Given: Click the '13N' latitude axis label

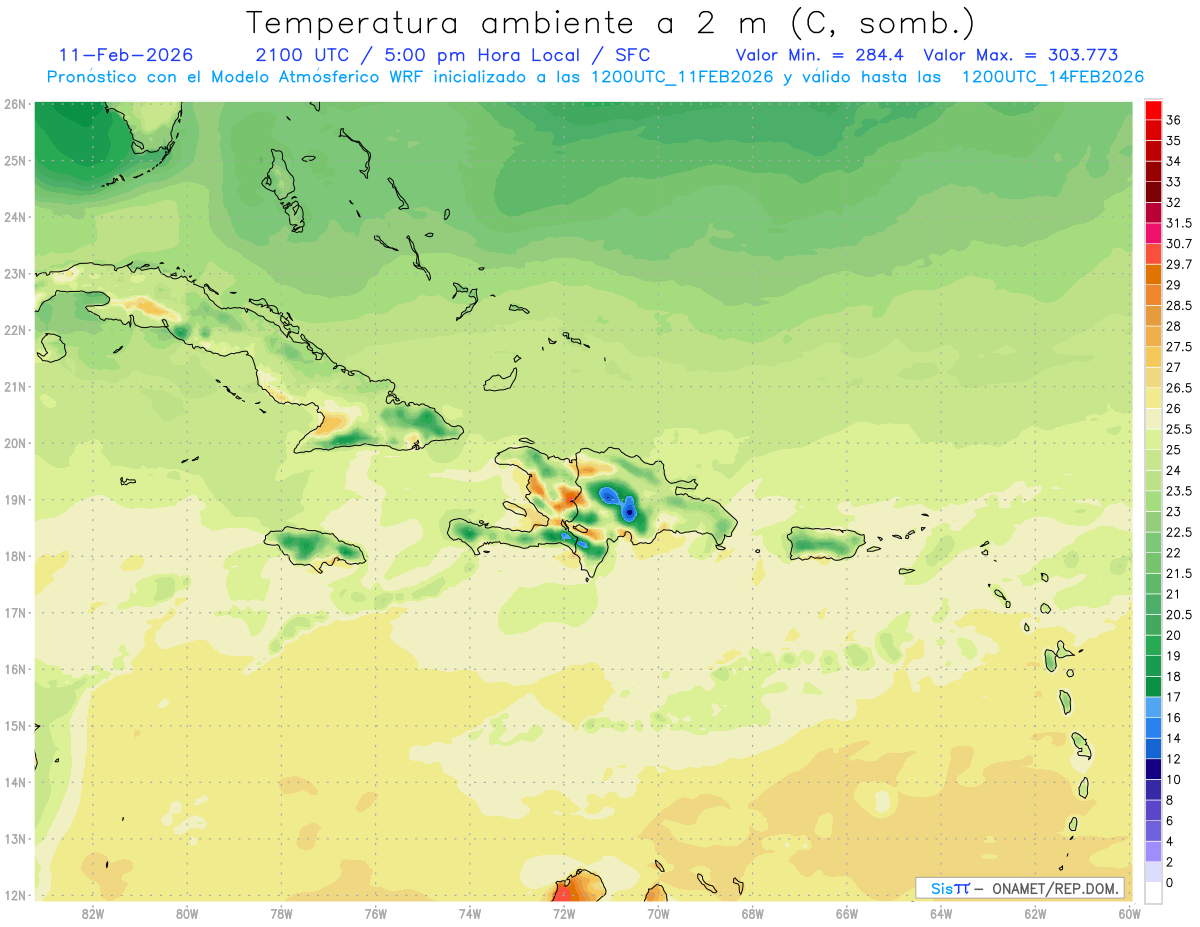Looking at the screenshot, I should point(14,838).
